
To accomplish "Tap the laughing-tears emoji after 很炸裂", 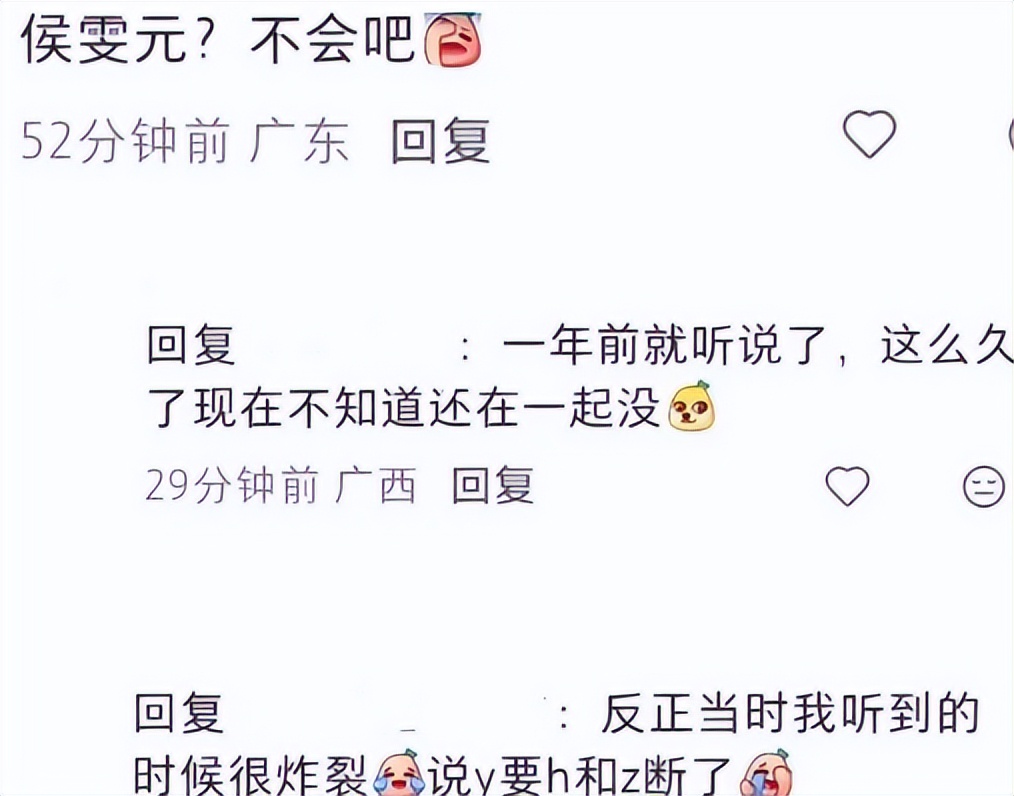I will [x=400, y=773].
